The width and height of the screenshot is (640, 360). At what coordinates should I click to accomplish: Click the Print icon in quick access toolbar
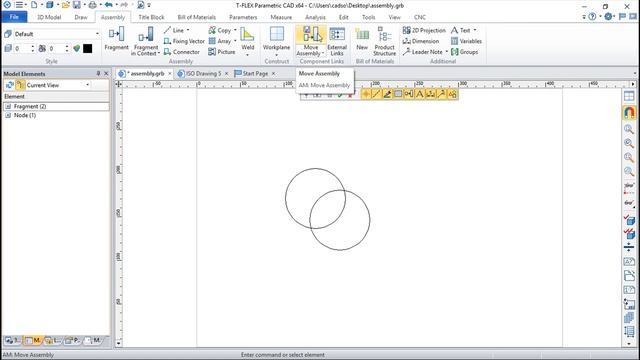tap(93, 5)
